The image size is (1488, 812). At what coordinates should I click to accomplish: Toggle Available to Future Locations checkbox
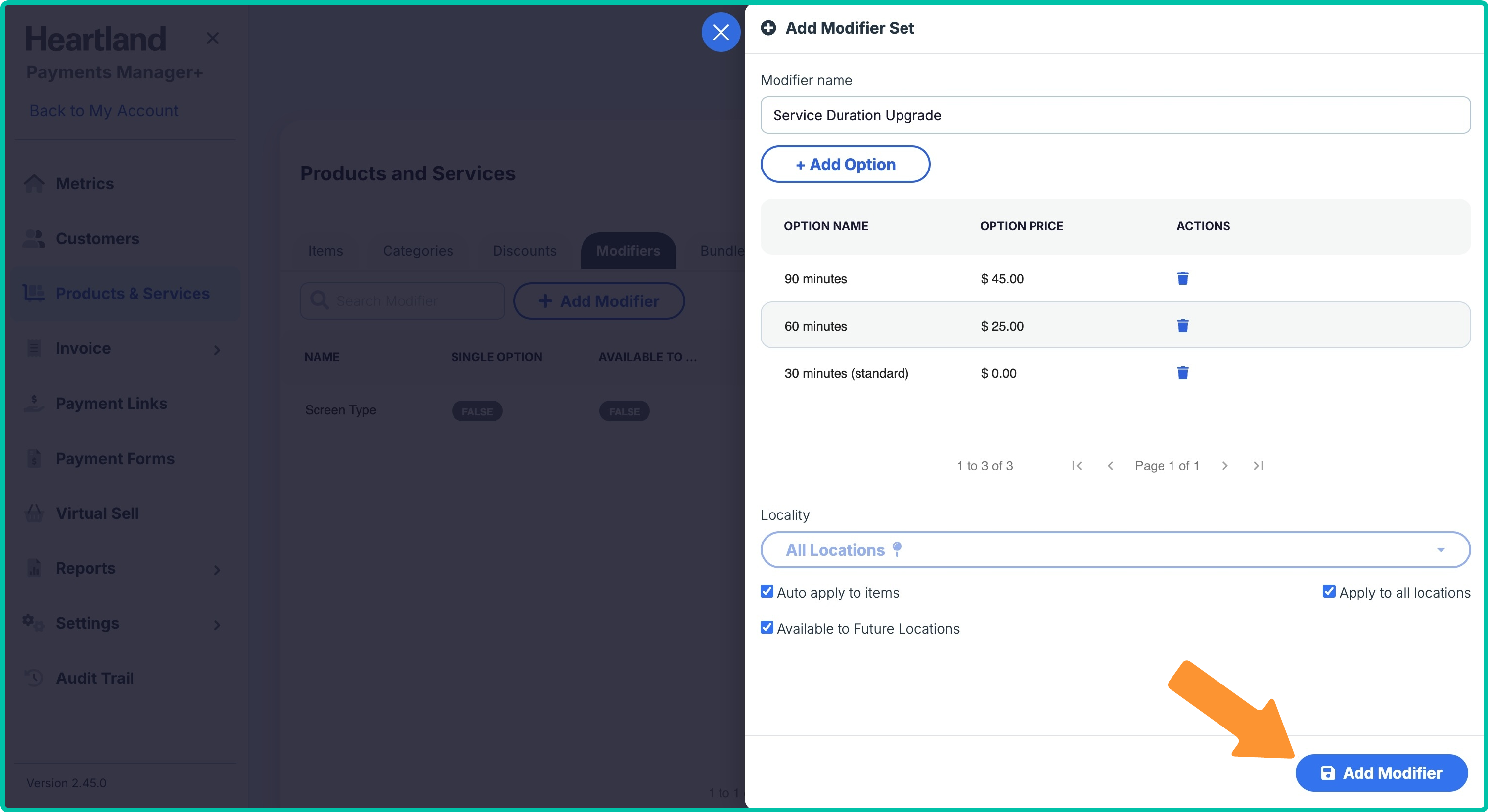767,628
